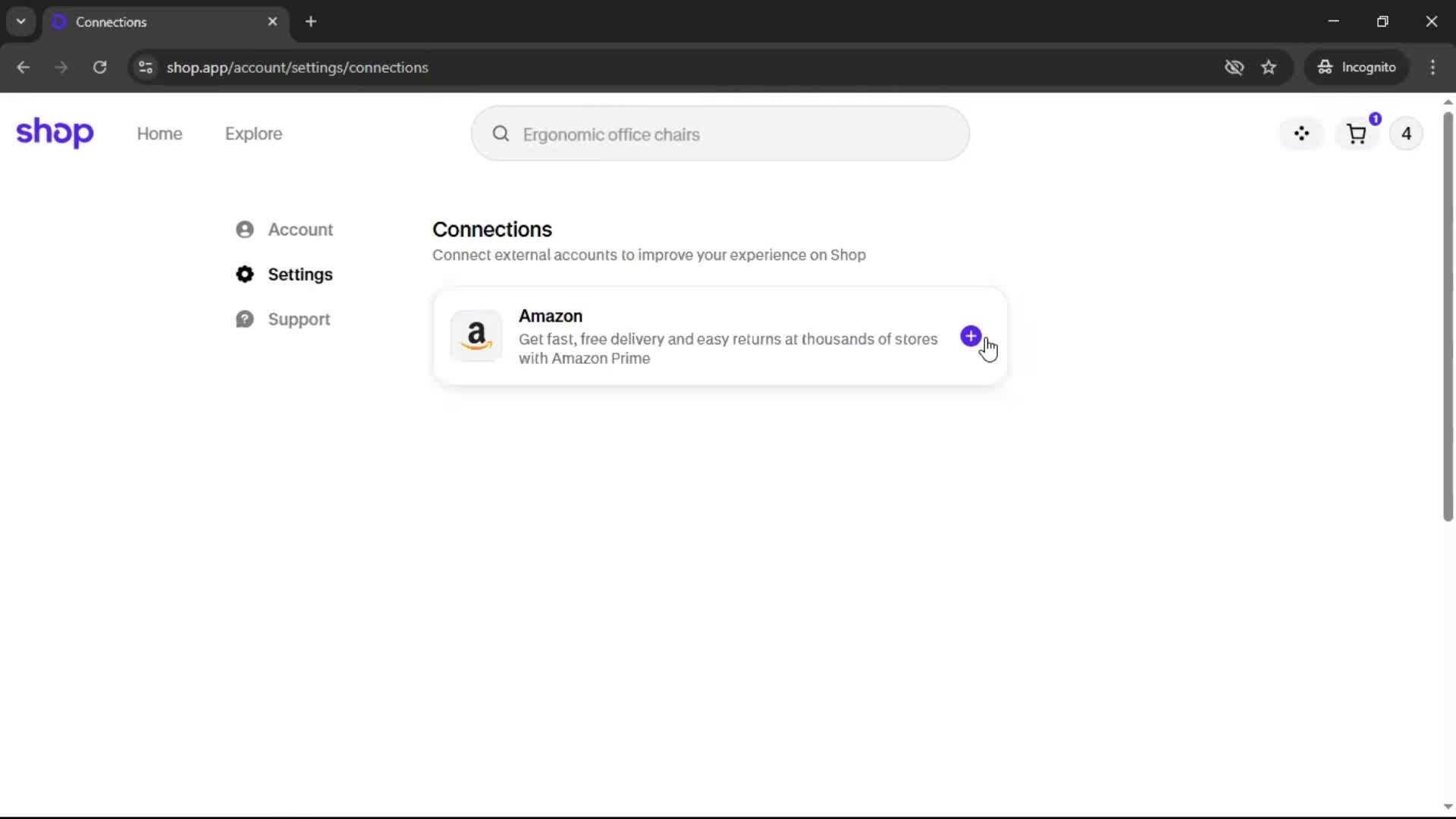Screen dimensions: 1456x819
Task: Open the Incognito profile chip
Action: pos(1357,67)
